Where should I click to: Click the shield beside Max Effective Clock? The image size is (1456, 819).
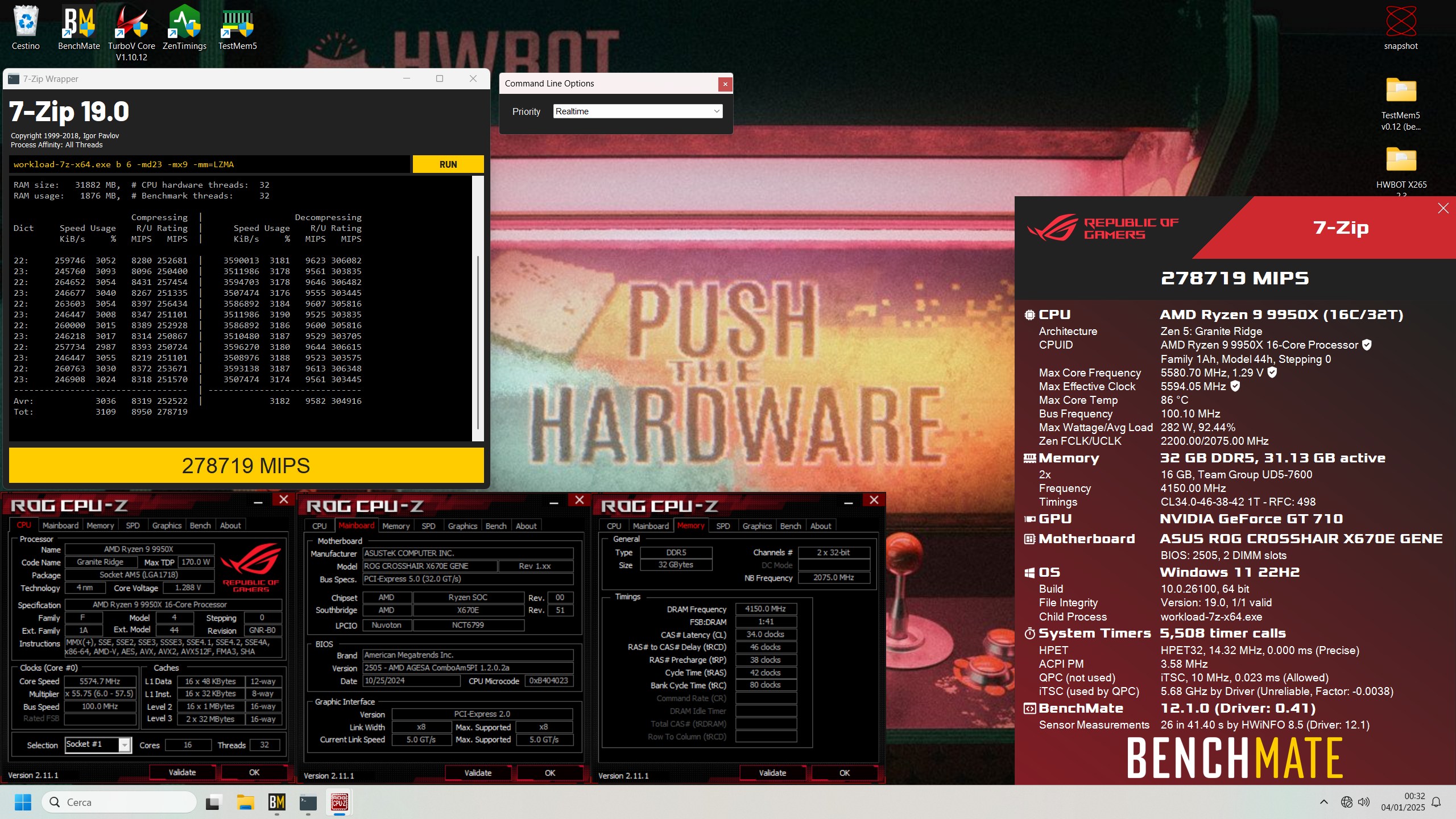[x=1235, y=386]
